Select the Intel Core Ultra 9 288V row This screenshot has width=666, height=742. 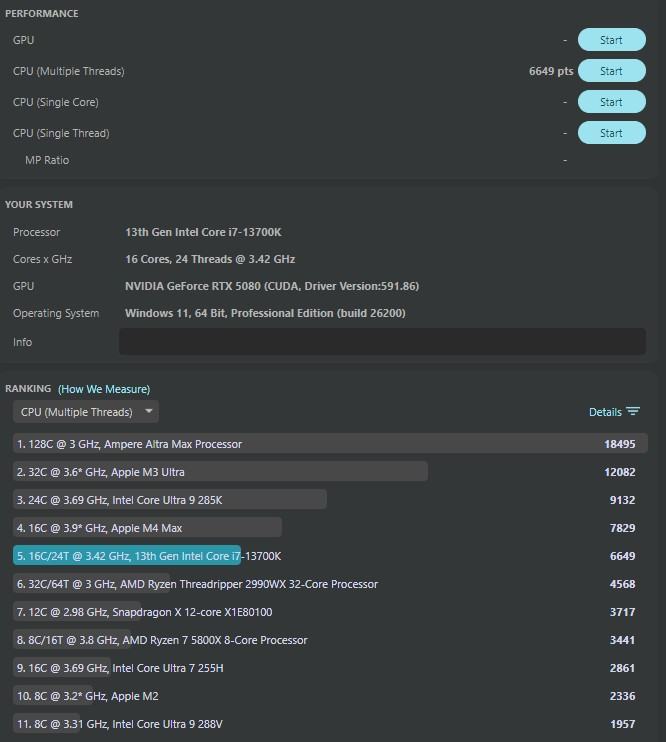pos(330,724)
